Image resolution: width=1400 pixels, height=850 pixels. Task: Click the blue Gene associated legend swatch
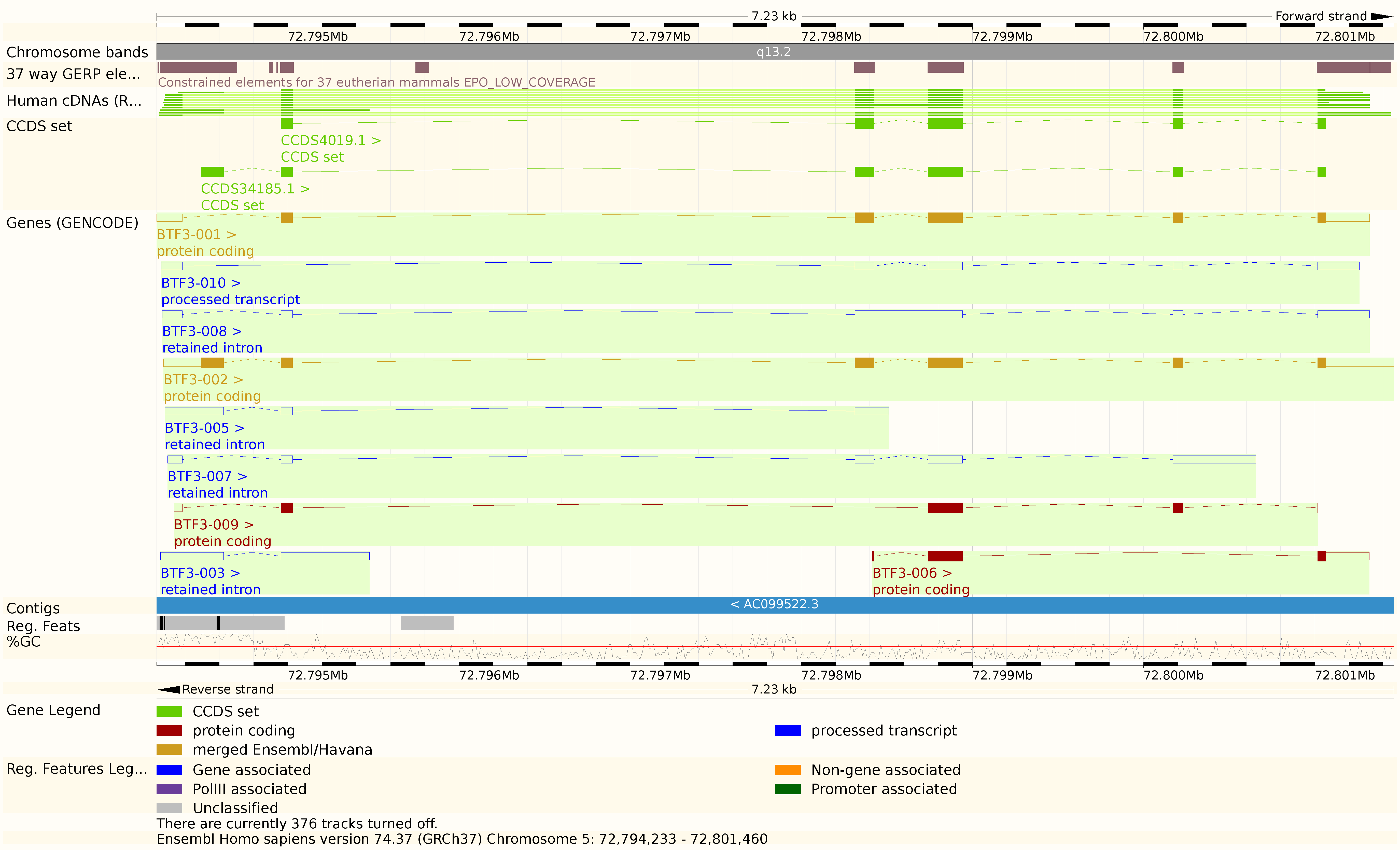click(x=169, y=770)
